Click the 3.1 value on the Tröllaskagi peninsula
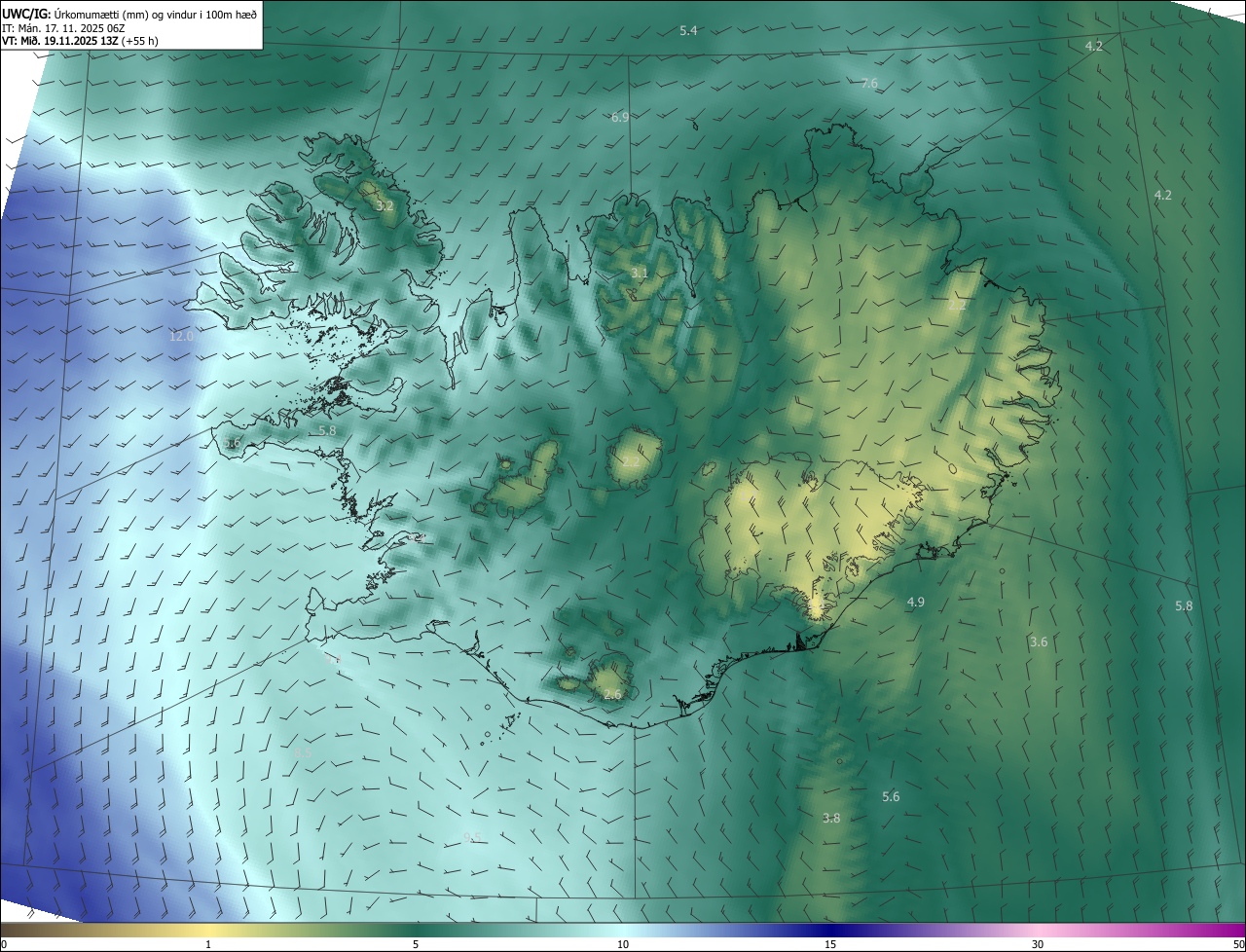The height and width of the screenshot is (952, 1246). point(639,274)
